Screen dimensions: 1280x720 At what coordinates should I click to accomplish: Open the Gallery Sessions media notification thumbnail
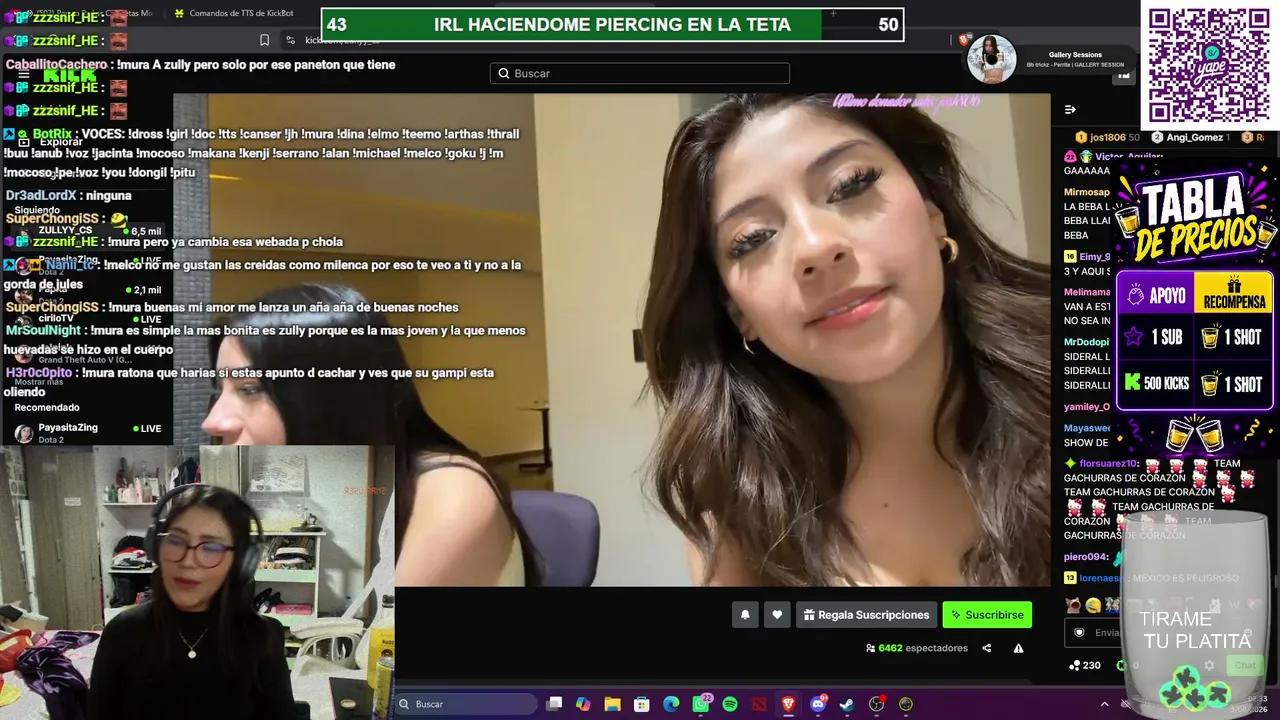coord(991,59)
